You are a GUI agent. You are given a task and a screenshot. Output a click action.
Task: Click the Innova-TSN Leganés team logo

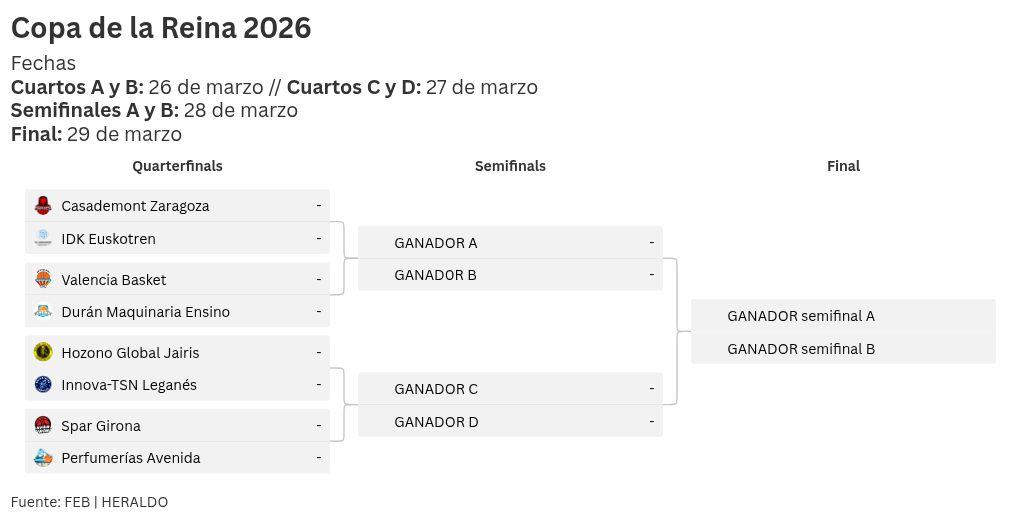42,385
